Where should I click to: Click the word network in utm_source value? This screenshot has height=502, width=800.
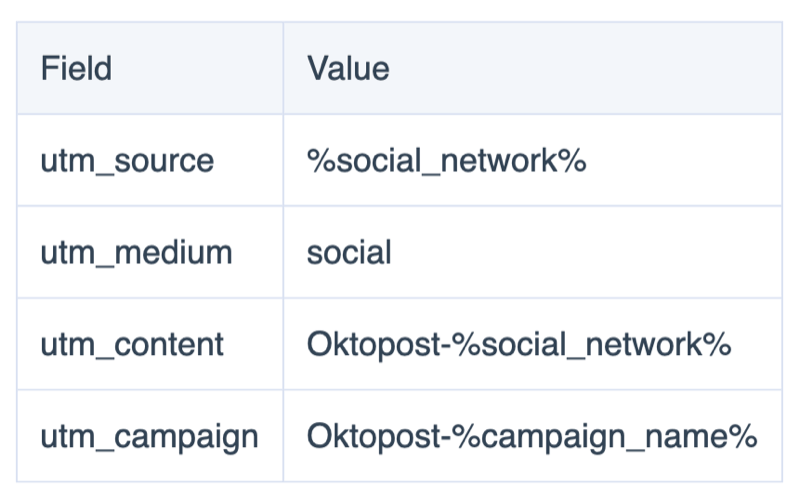498,161
